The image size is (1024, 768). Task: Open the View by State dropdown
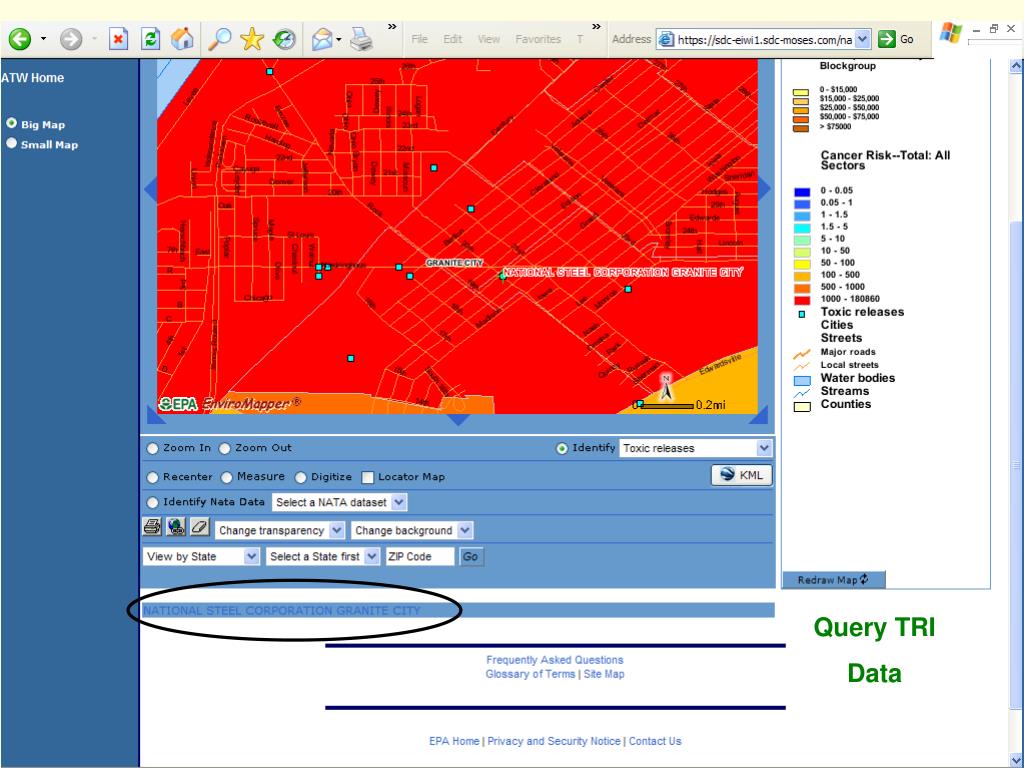[x=201, y=556]
